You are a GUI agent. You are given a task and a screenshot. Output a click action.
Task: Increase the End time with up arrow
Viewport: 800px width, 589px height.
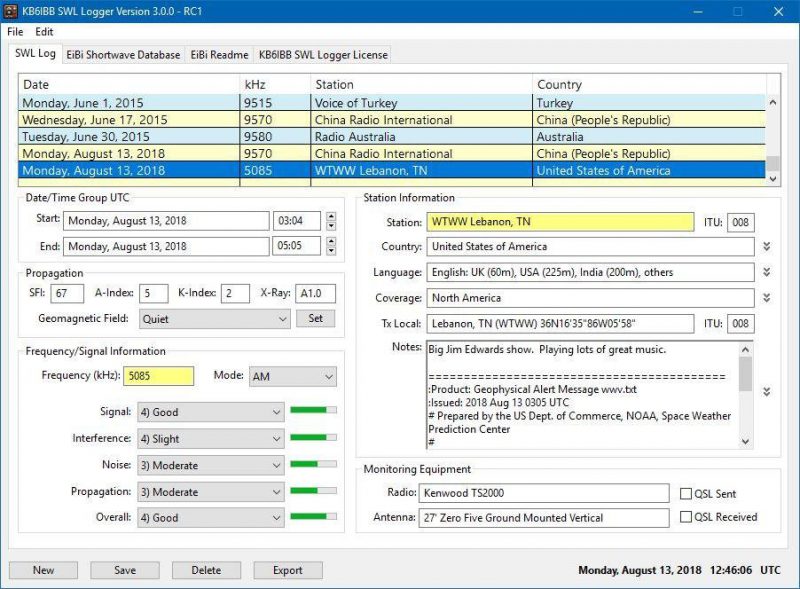[331, 241]
